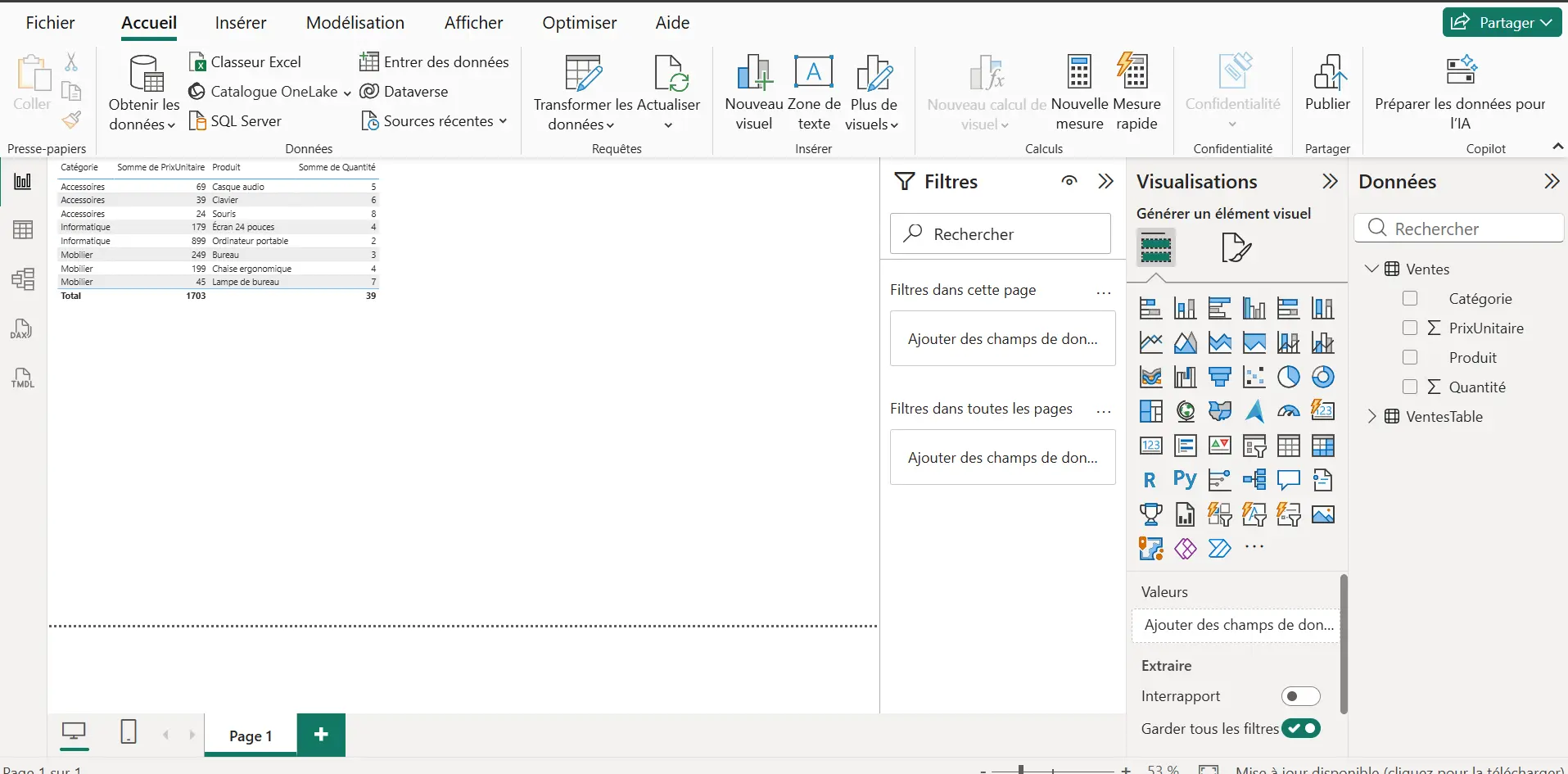This screenshot has height=774, width=1568.
Task: Select the matrix visual
Action: [1322, 446]
